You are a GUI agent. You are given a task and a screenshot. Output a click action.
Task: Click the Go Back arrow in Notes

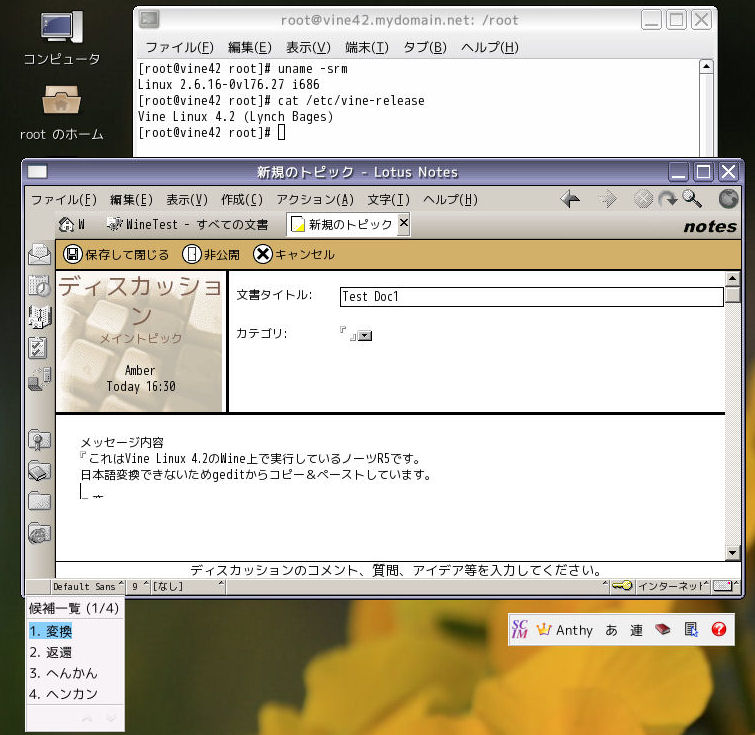click(x=571, y=199)
